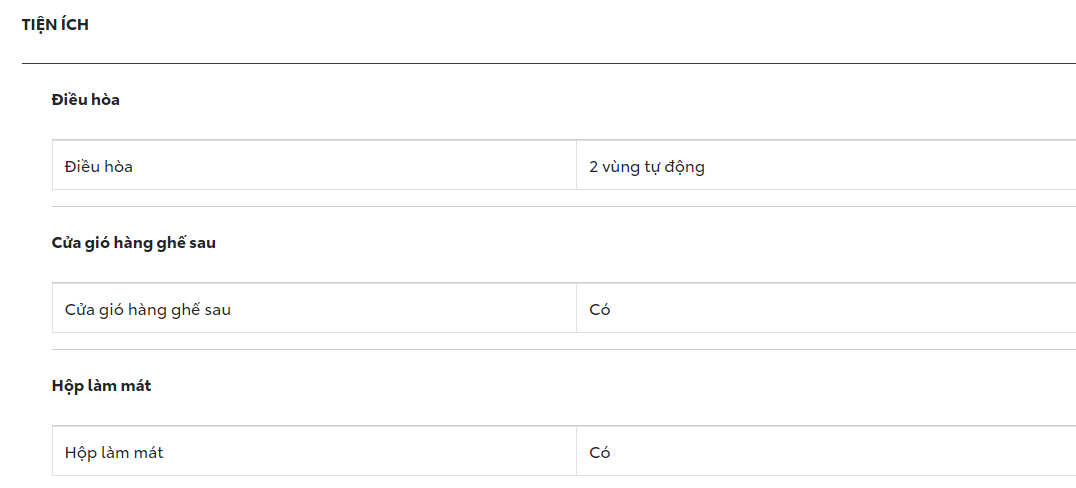
Task: Click left border of the Điều hòa table row
Action: click(52, 165)
